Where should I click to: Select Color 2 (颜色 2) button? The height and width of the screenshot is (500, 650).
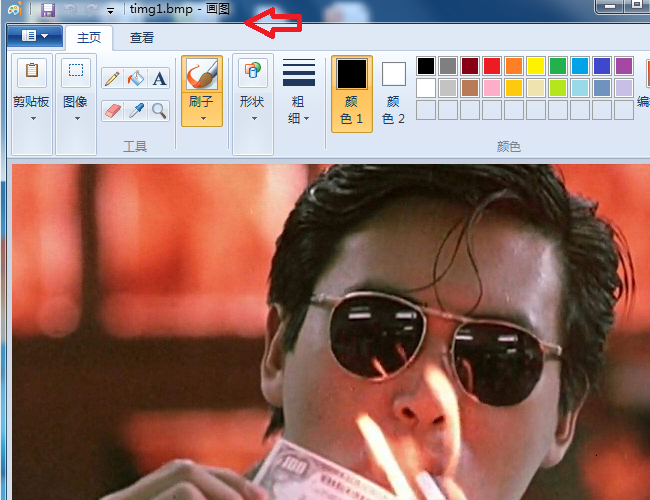(393, 94)
